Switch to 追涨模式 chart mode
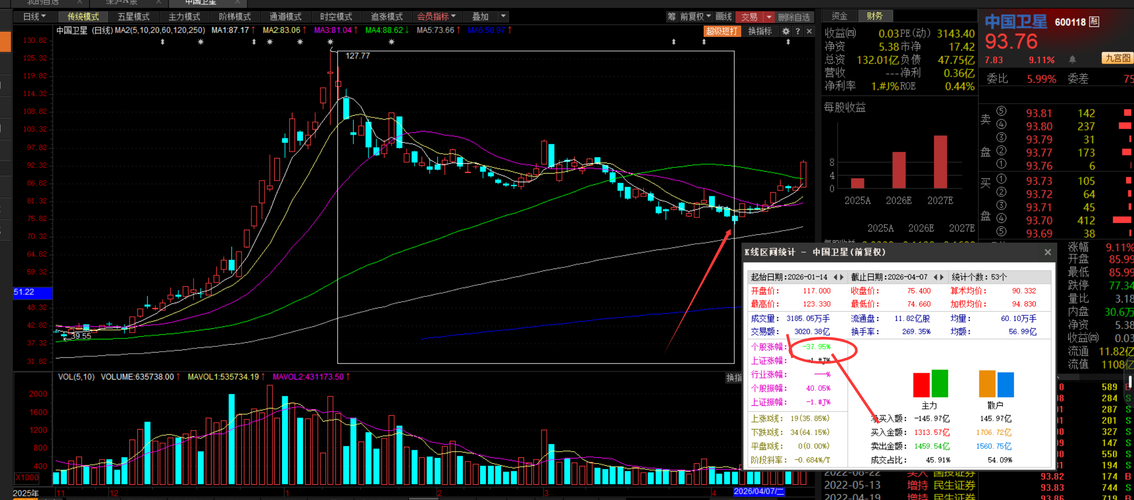Screen dimensions: 1134x500 (x=387, y=16)
